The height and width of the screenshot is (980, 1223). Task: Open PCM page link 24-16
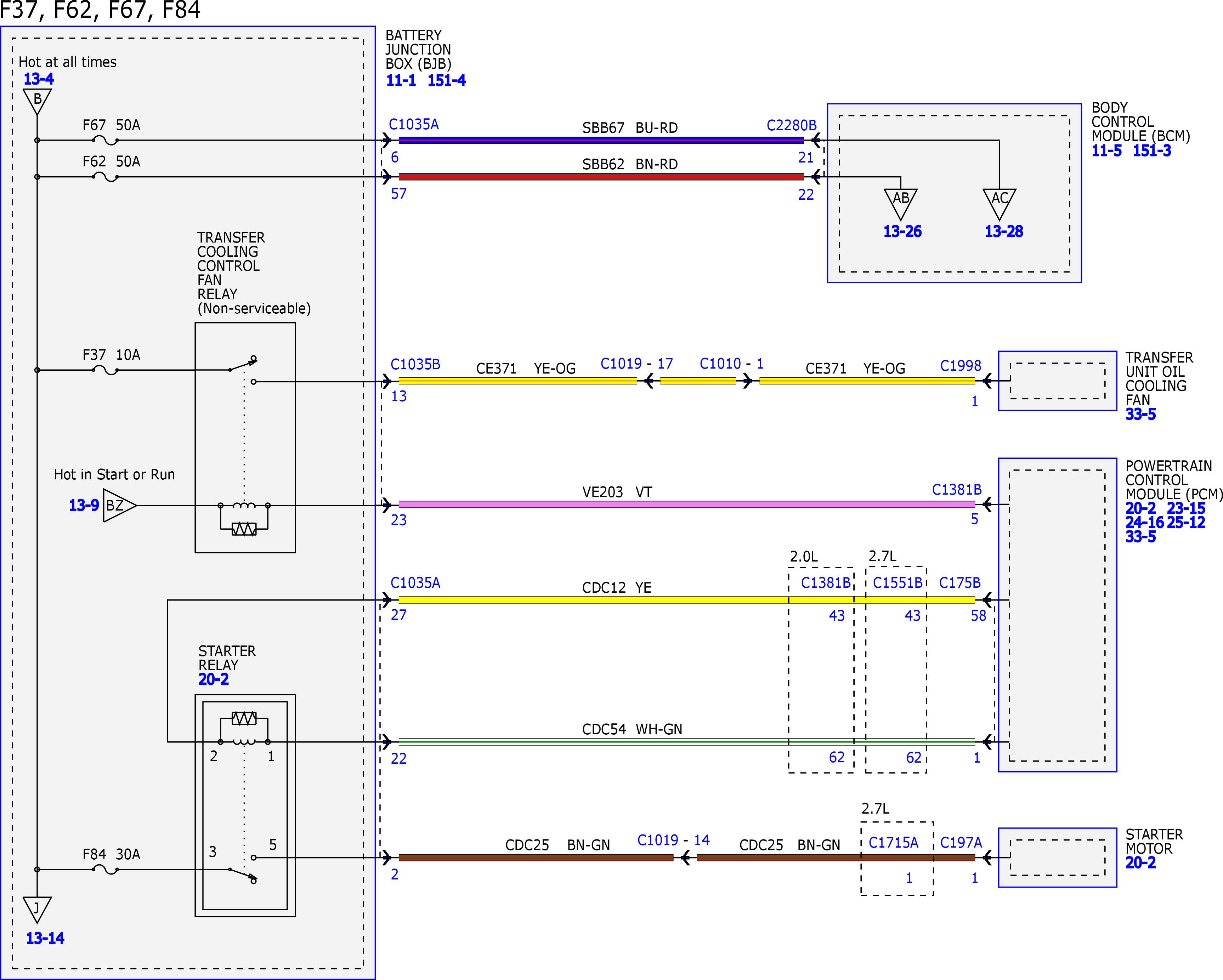1145,522
